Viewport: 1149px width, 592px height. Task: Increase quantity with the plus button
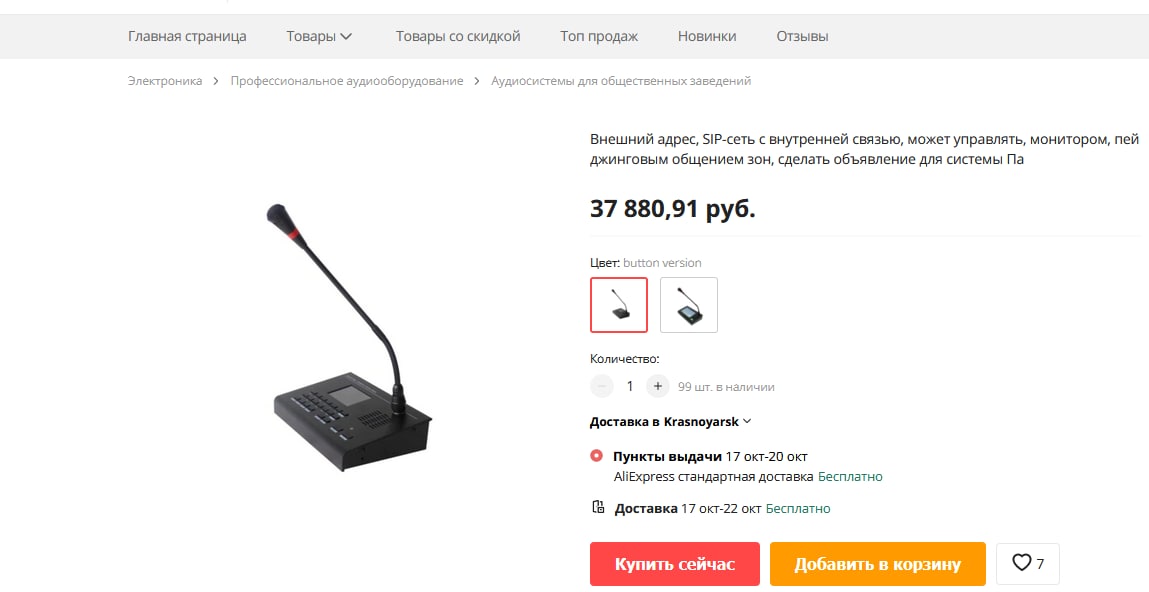pos(657,386)
